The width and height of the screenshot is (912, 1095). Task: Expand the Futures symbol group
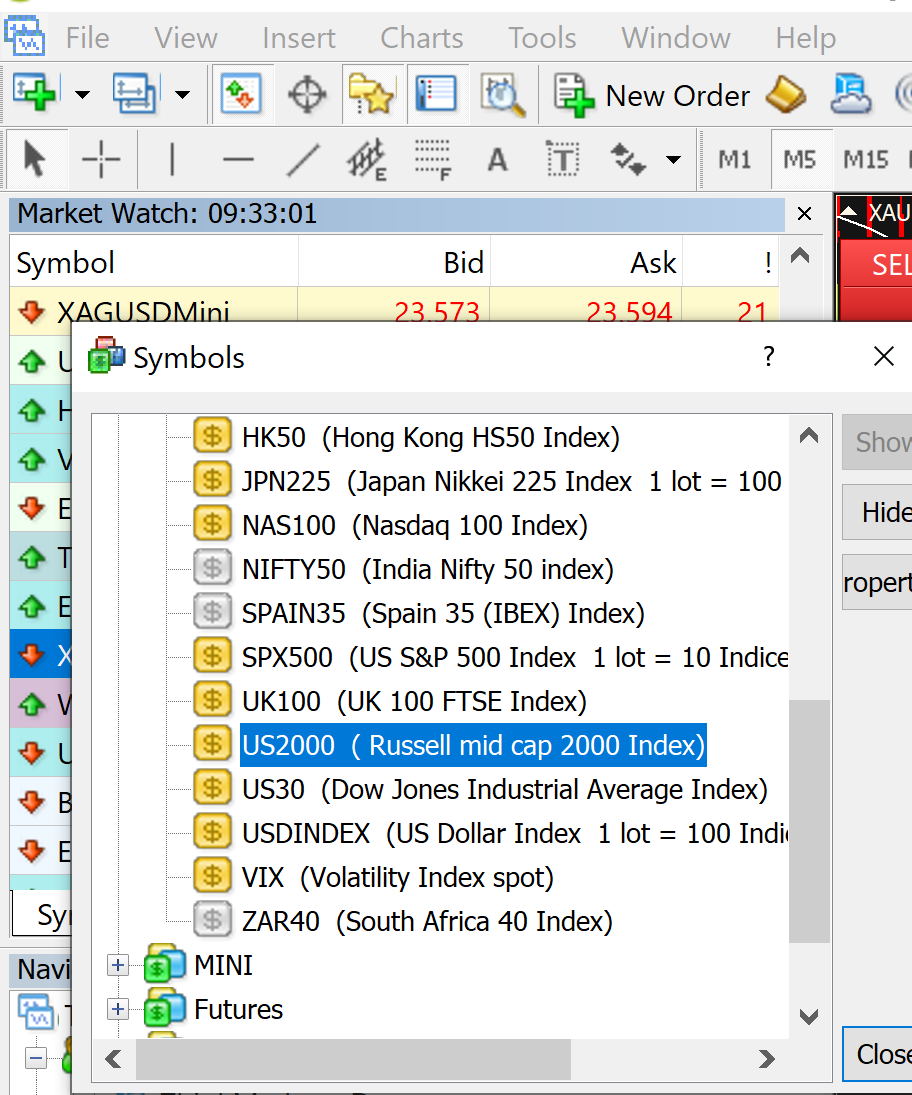tap(117, 1009)
